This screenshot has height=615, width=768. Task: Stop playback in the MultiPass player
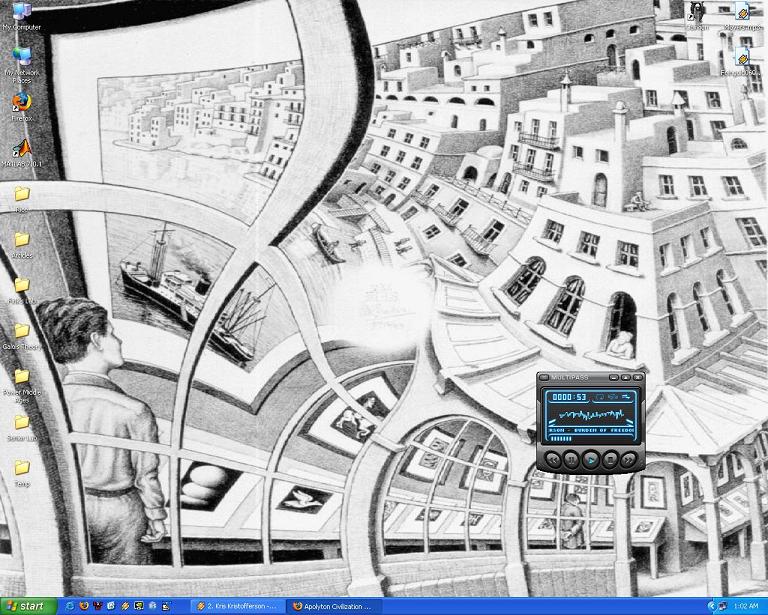click(610, 460)
